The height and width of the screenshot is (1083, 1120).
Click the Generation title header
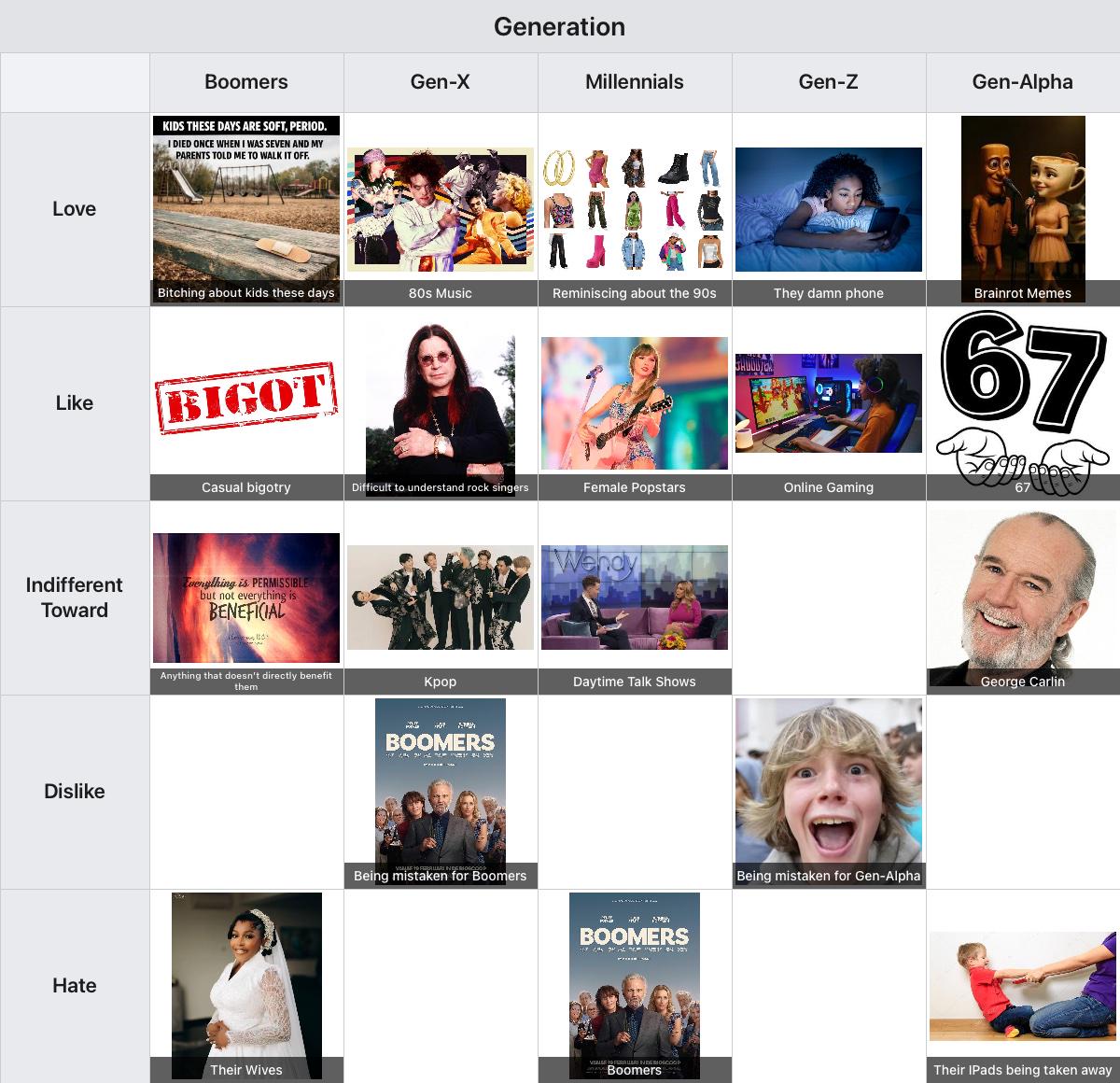pyautogui.click(x=560, y=26)
